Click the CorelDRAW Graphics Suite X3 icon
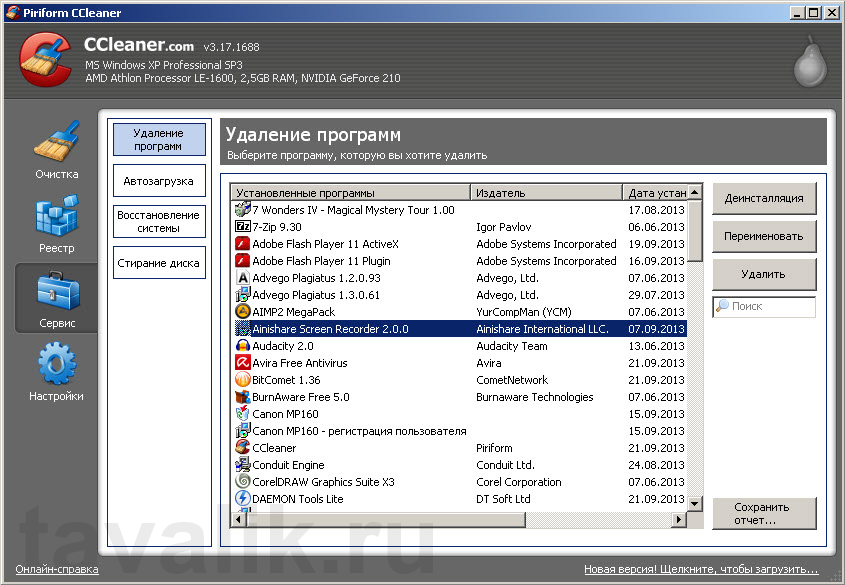 pyautogui.click(x=243, y=482)
